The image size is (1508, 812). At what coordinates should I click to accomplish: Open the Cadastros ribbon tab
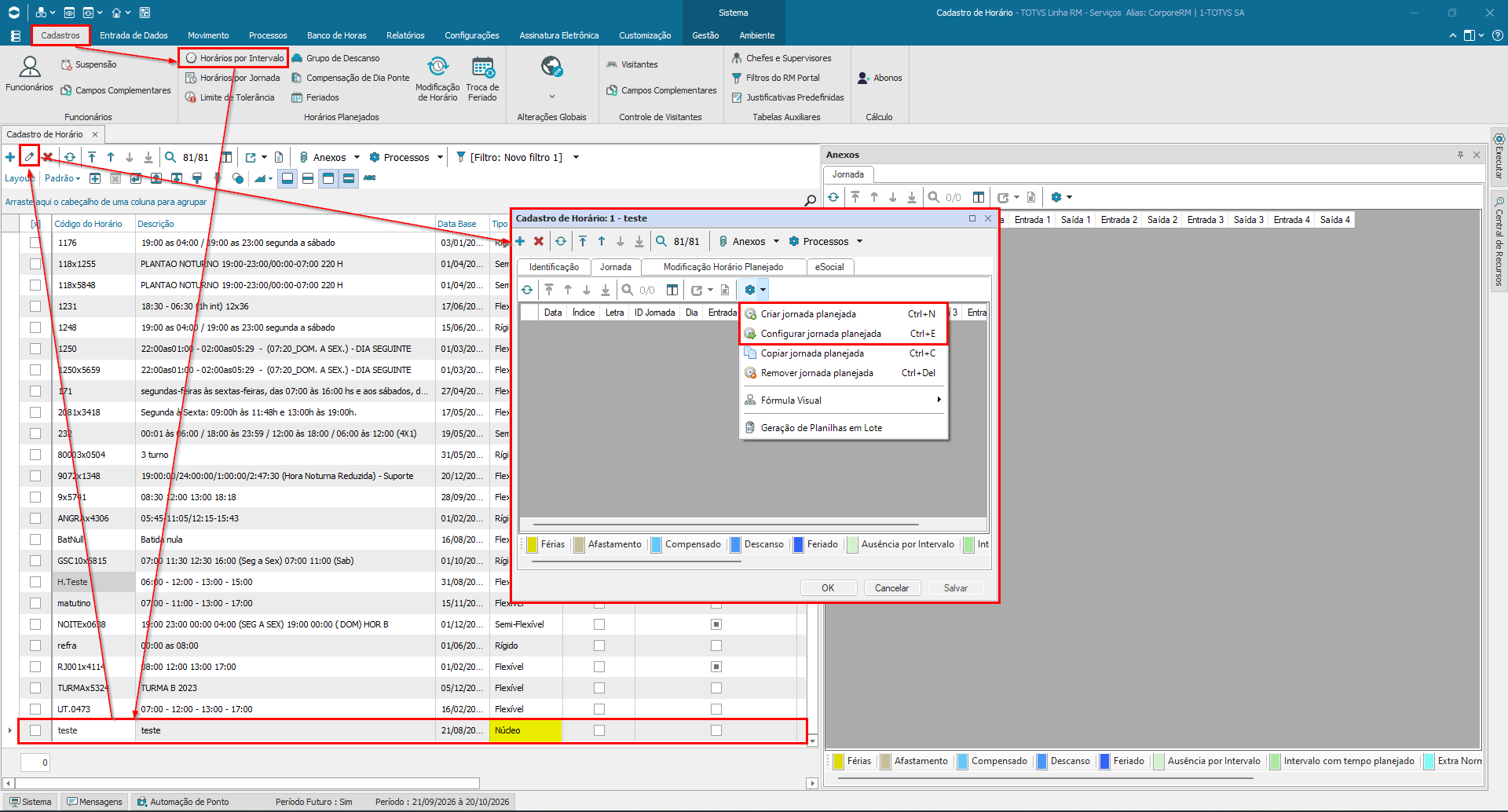(60, 35)
